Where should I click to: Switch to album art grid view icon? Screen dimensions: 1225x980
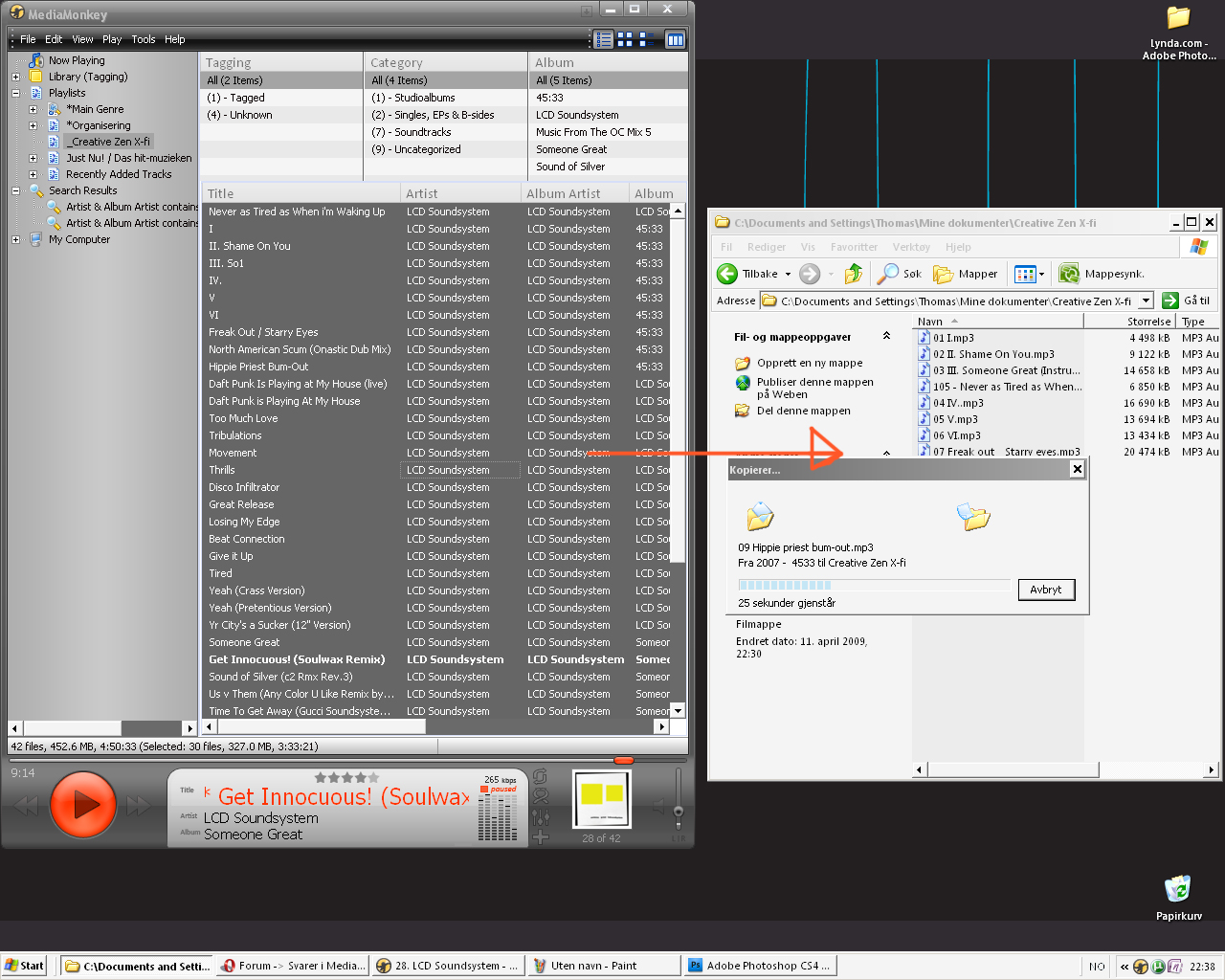pos(625,39)
